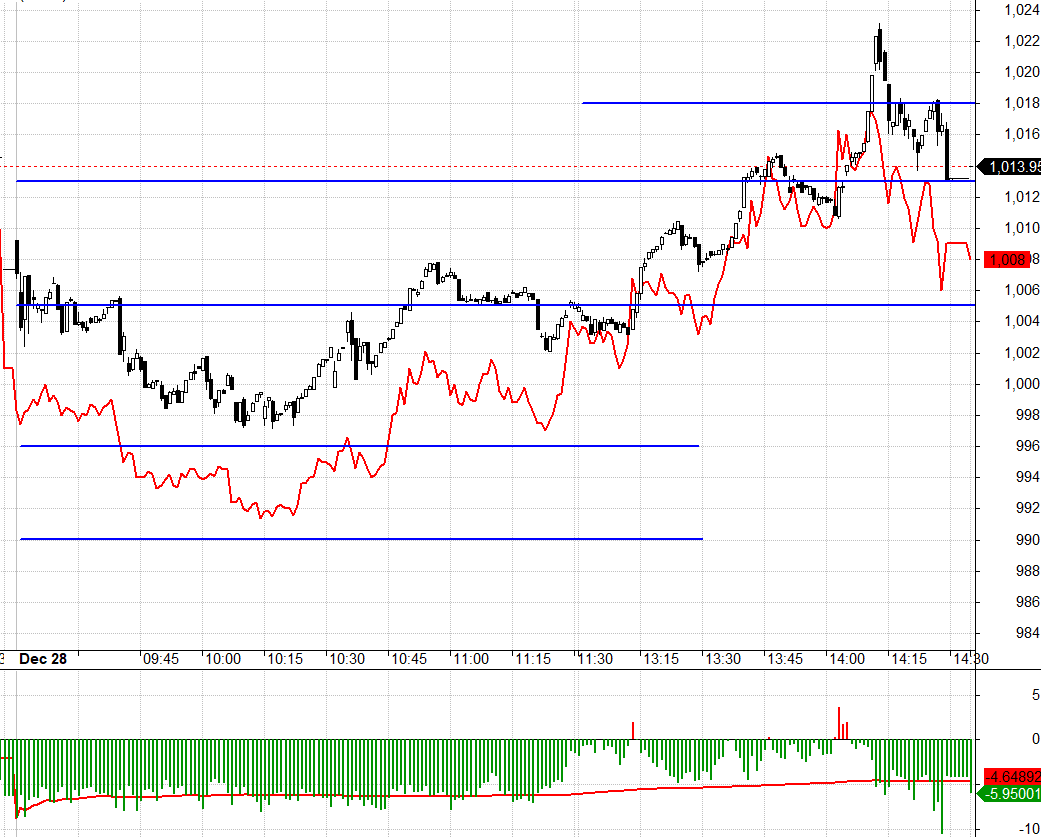Click the 1,018 price axis label
The image size is (1041, 837).
(x=1022, y=103)
